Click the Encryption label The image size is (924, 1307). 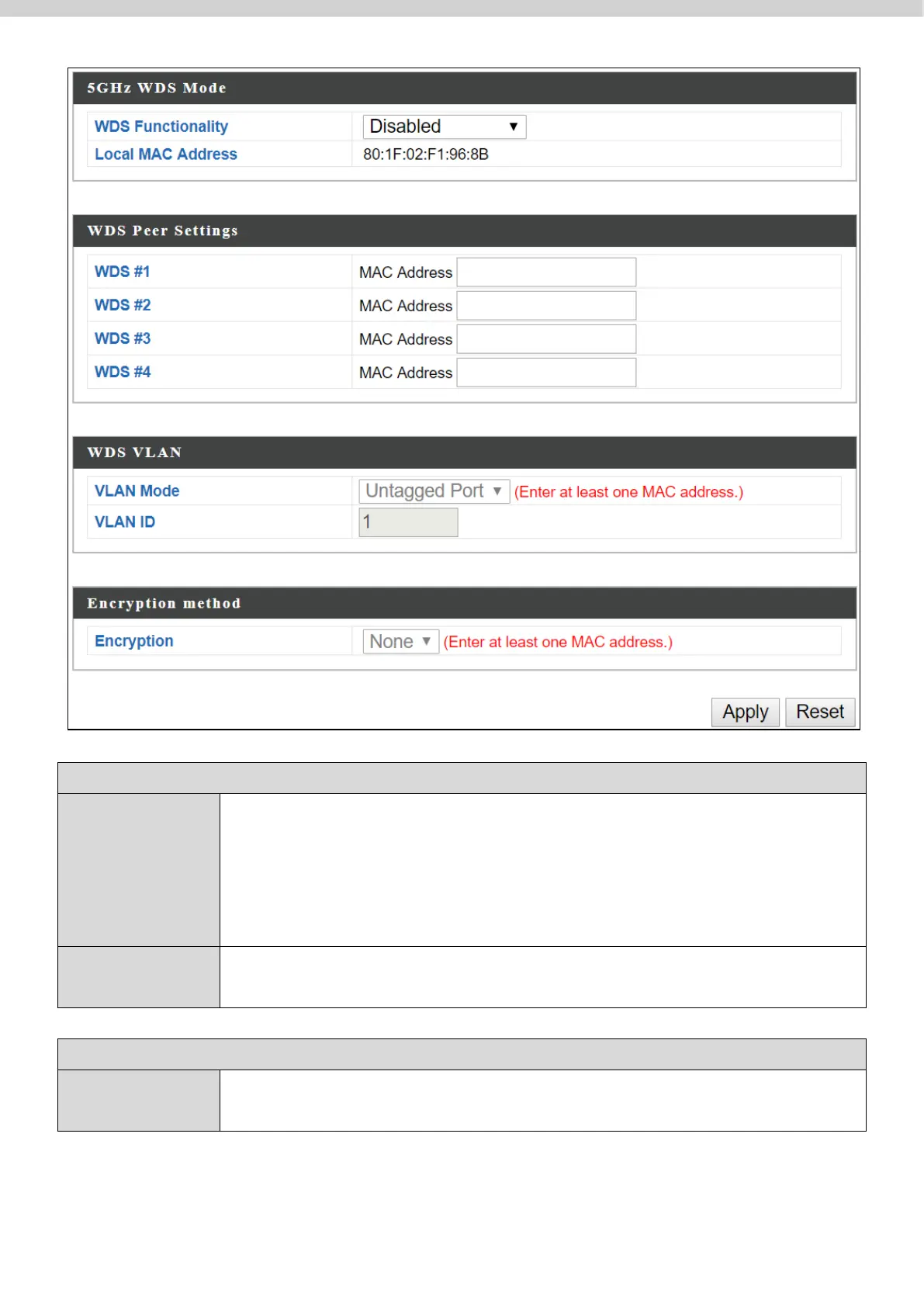pyautogui.click(x=134, y=641)
